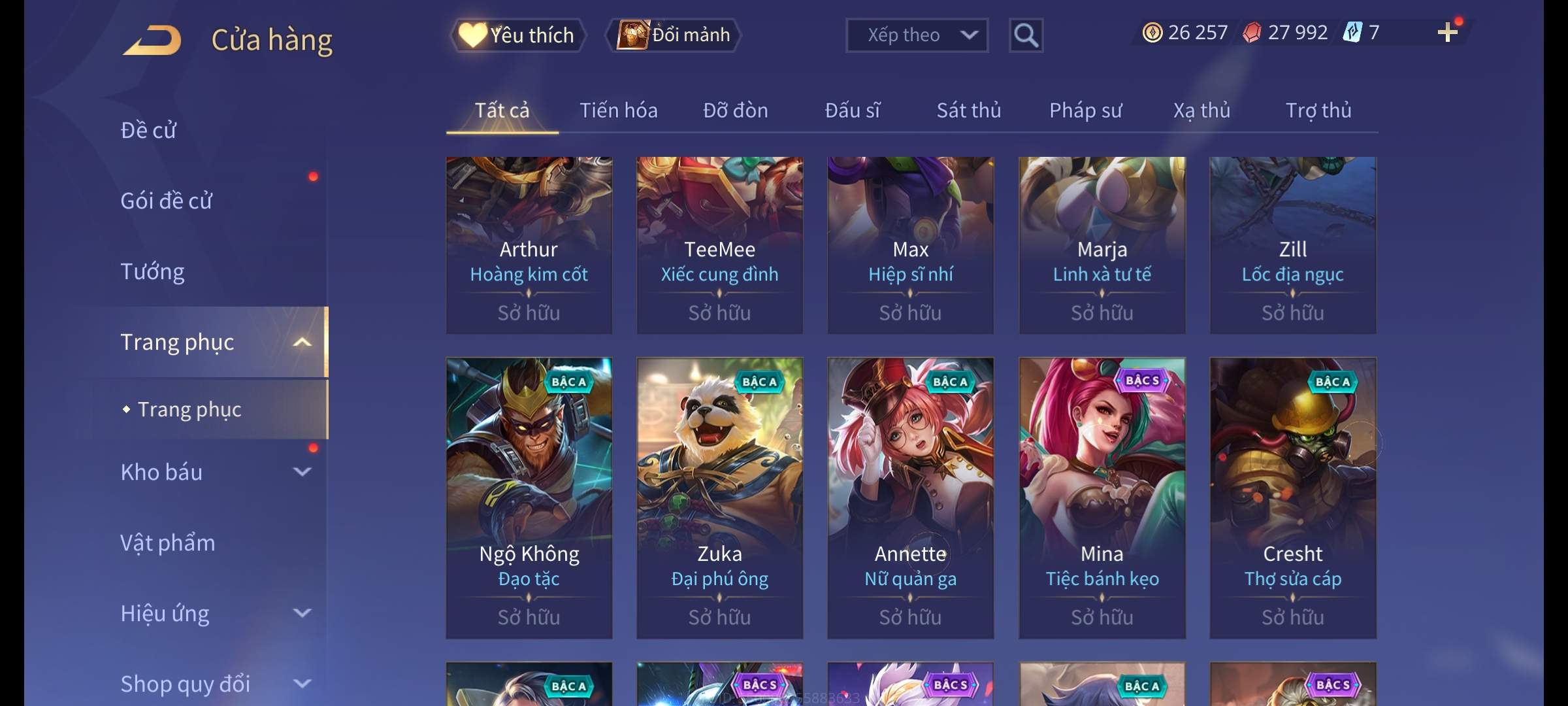This screenshot has height=706, width=1568.
Task: Open the search magnifier icon
Action: [x=1026, y=35]
